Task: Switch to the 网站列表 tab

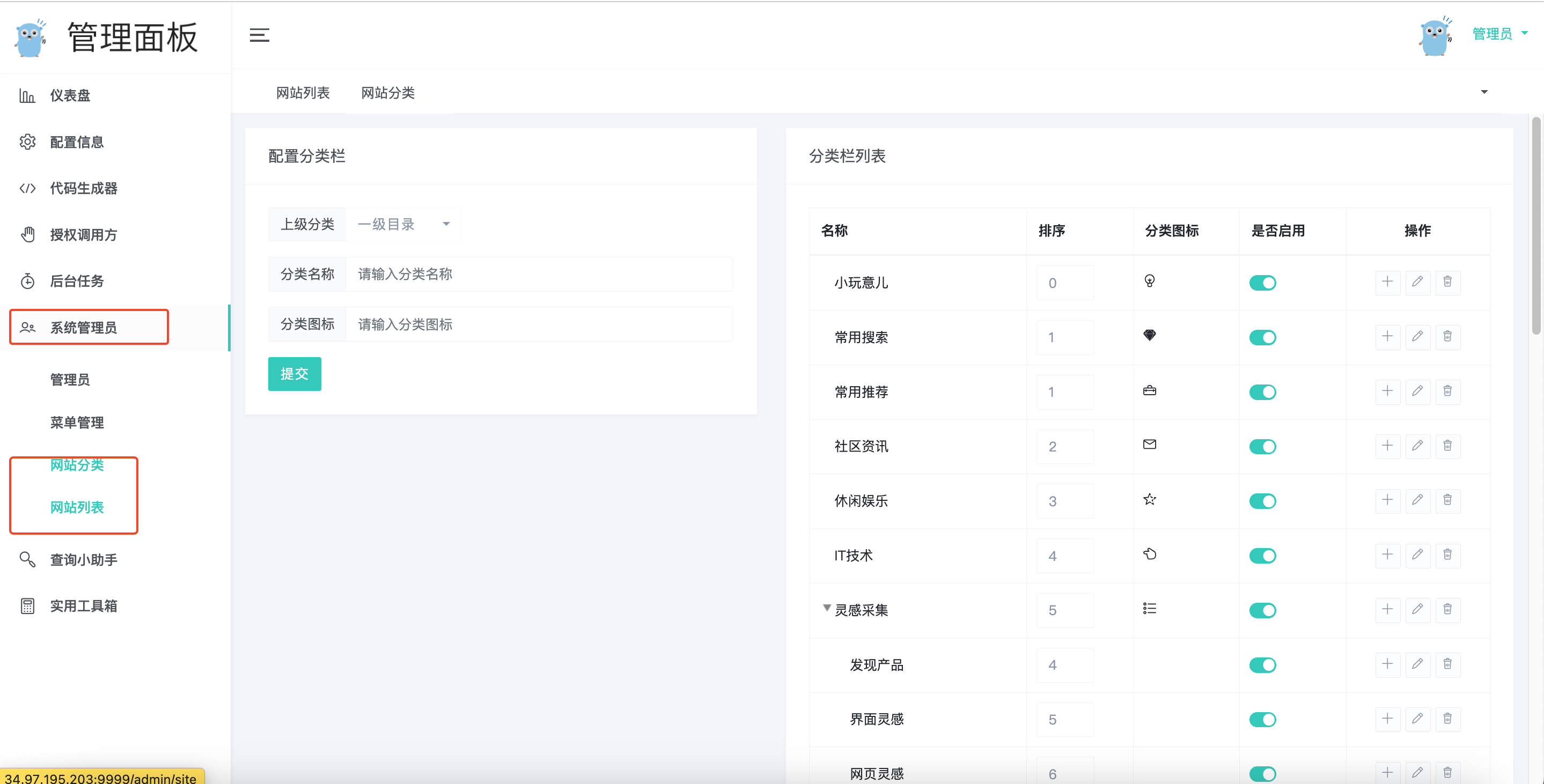Action: tap(303, 93)
